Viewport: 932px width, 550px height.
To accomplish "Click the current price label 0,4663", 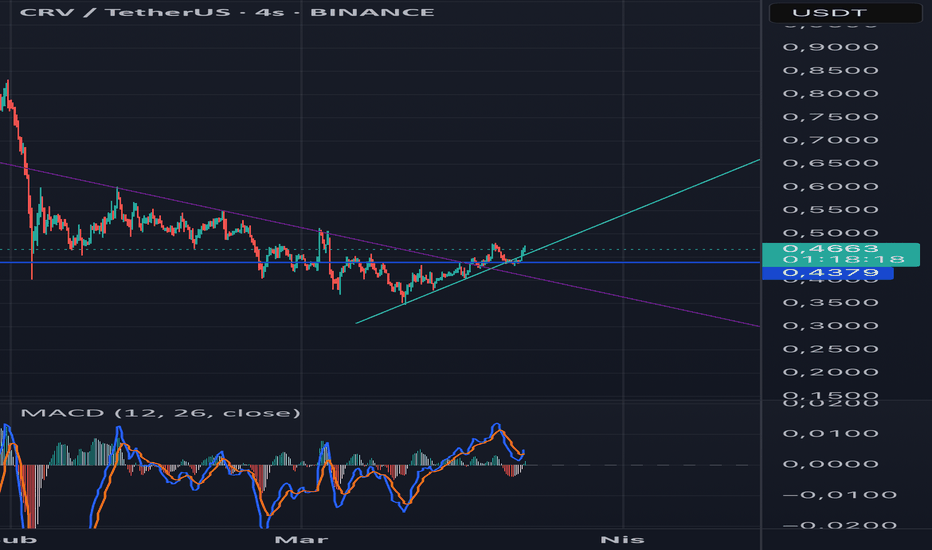I will (x=830, y=249).
